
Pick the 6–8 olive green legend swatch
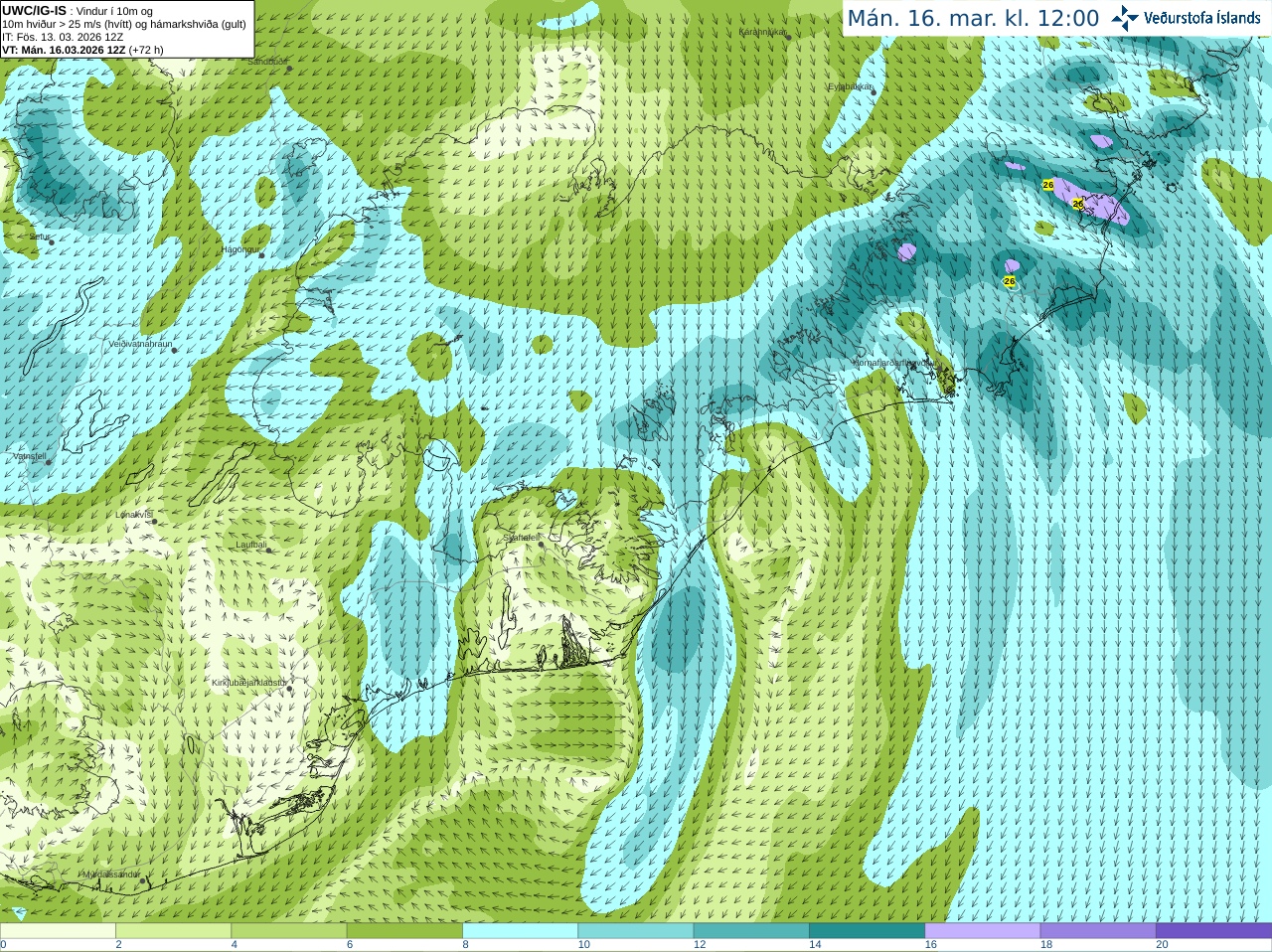(404, 931)
